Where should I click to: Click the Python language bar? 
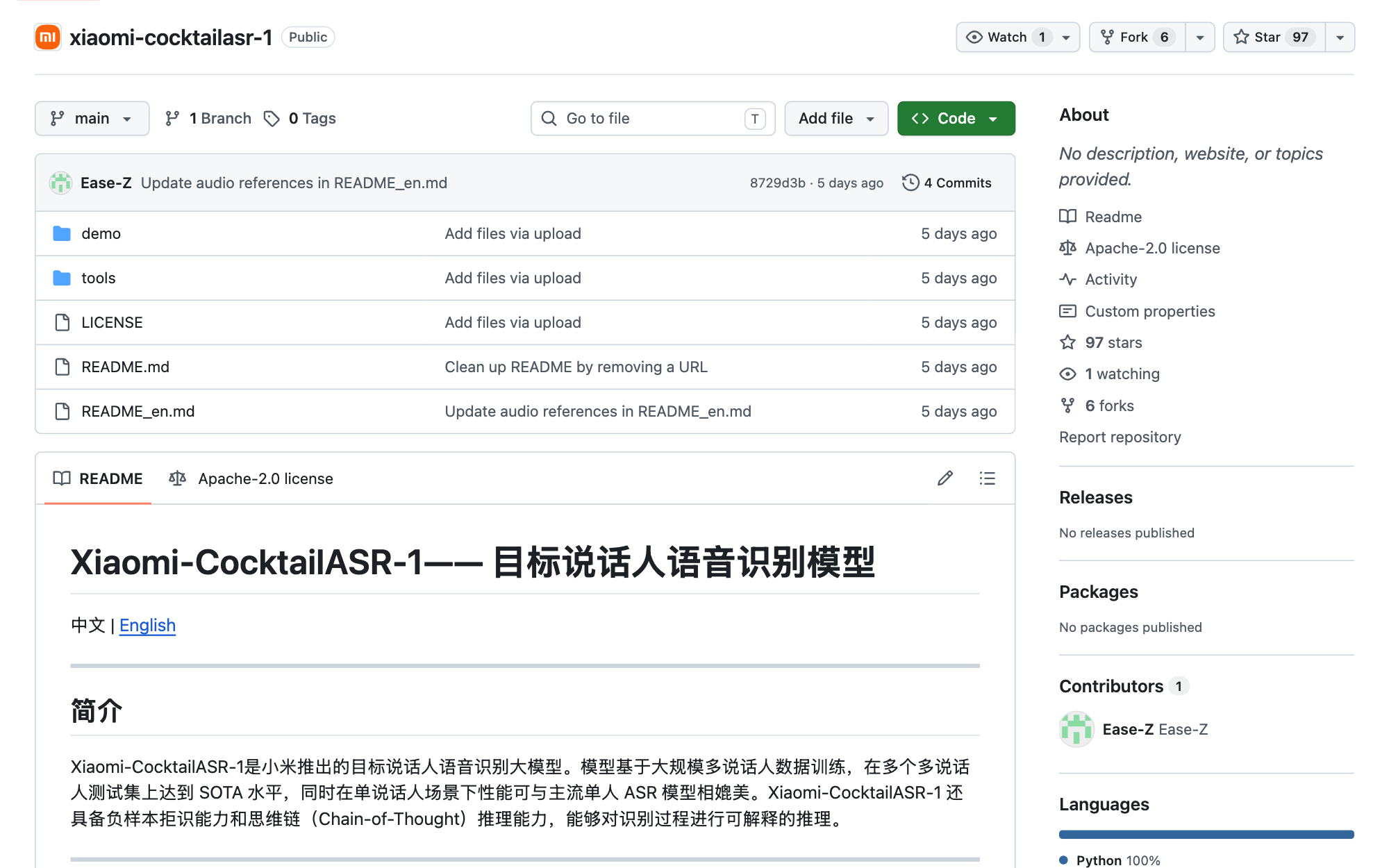pos(1206,835)
